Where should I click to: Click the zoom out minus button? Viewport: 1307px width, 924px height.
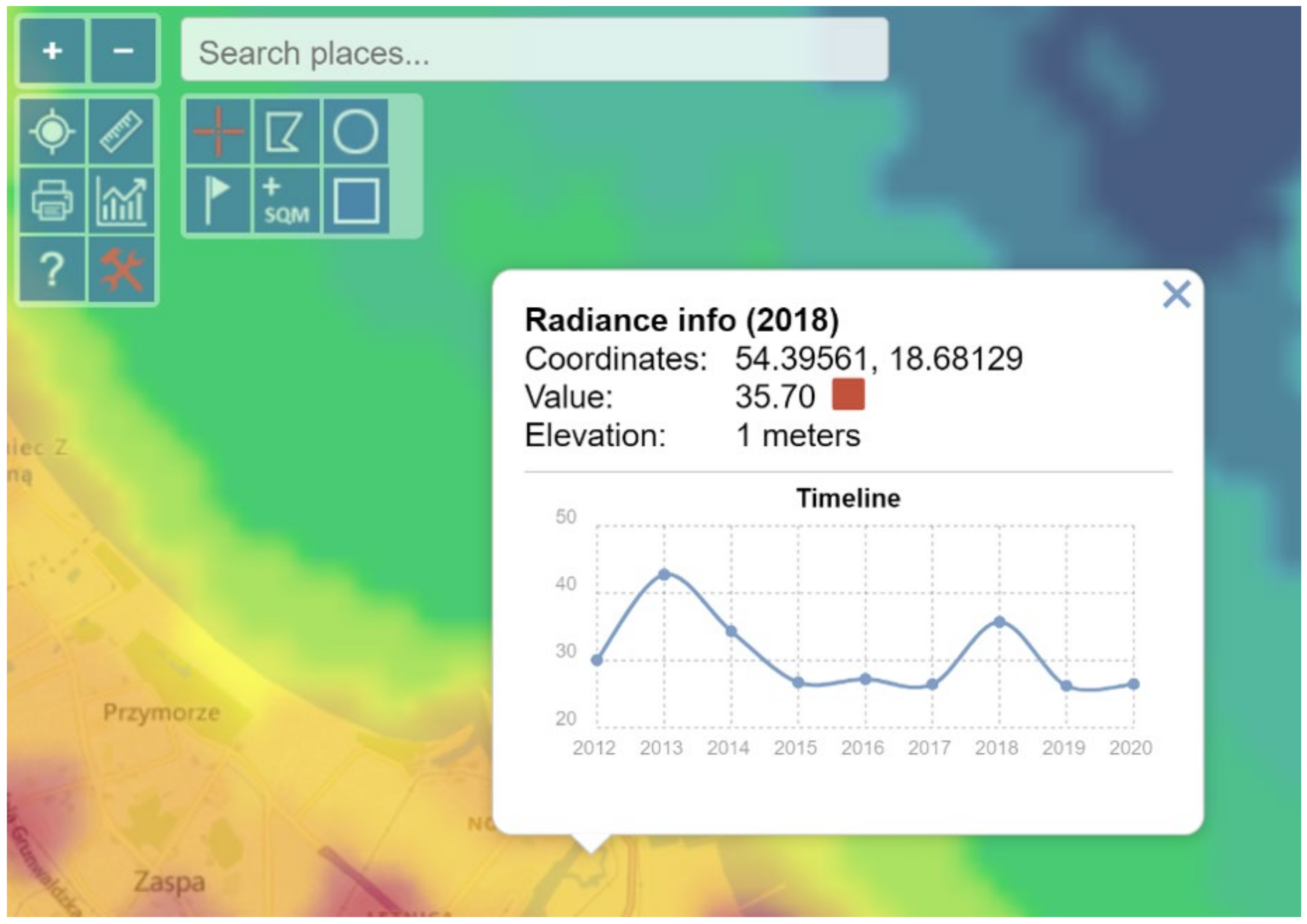point(123,51)
